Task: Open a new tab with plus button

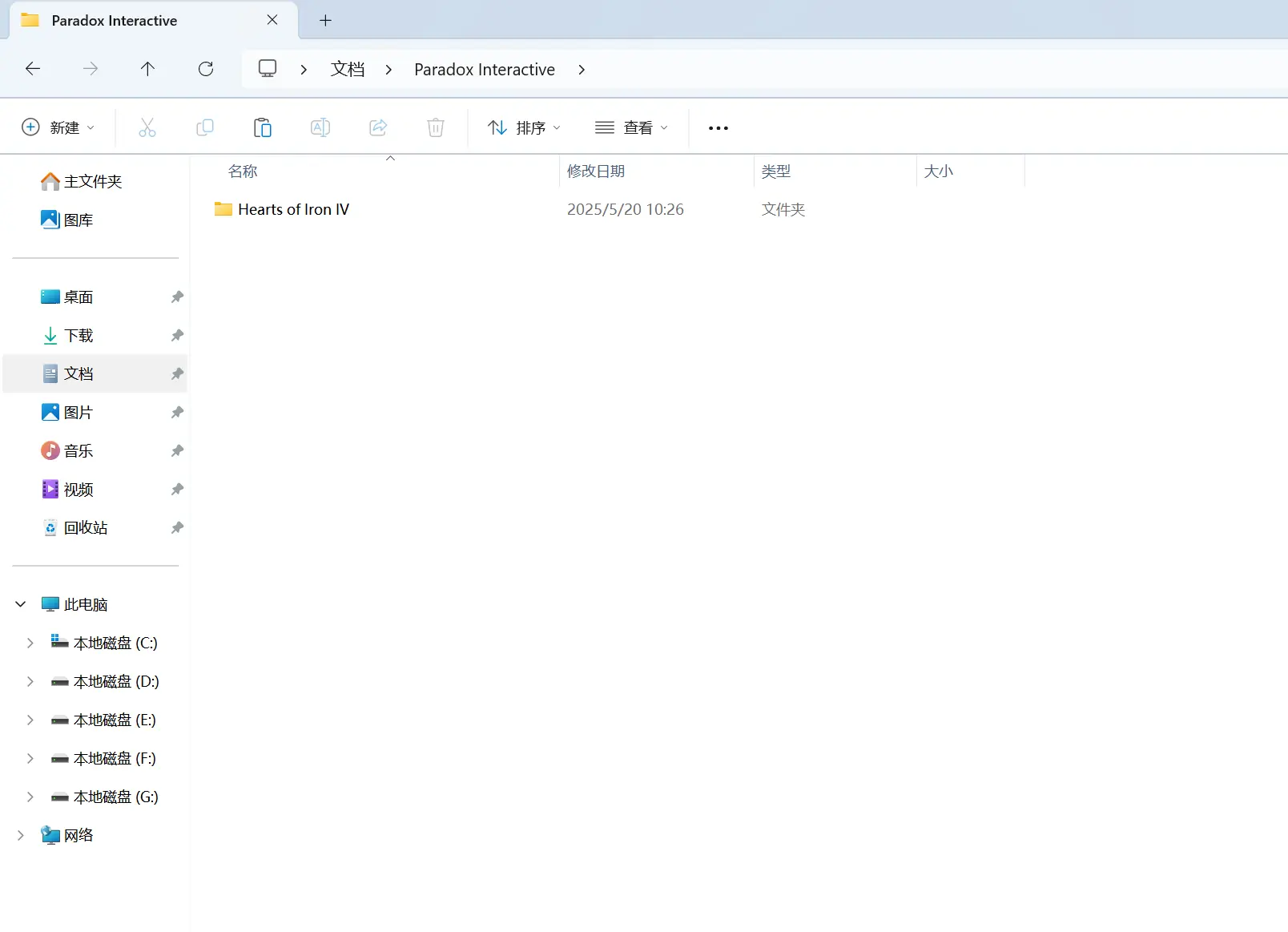Action: (325, 21)
